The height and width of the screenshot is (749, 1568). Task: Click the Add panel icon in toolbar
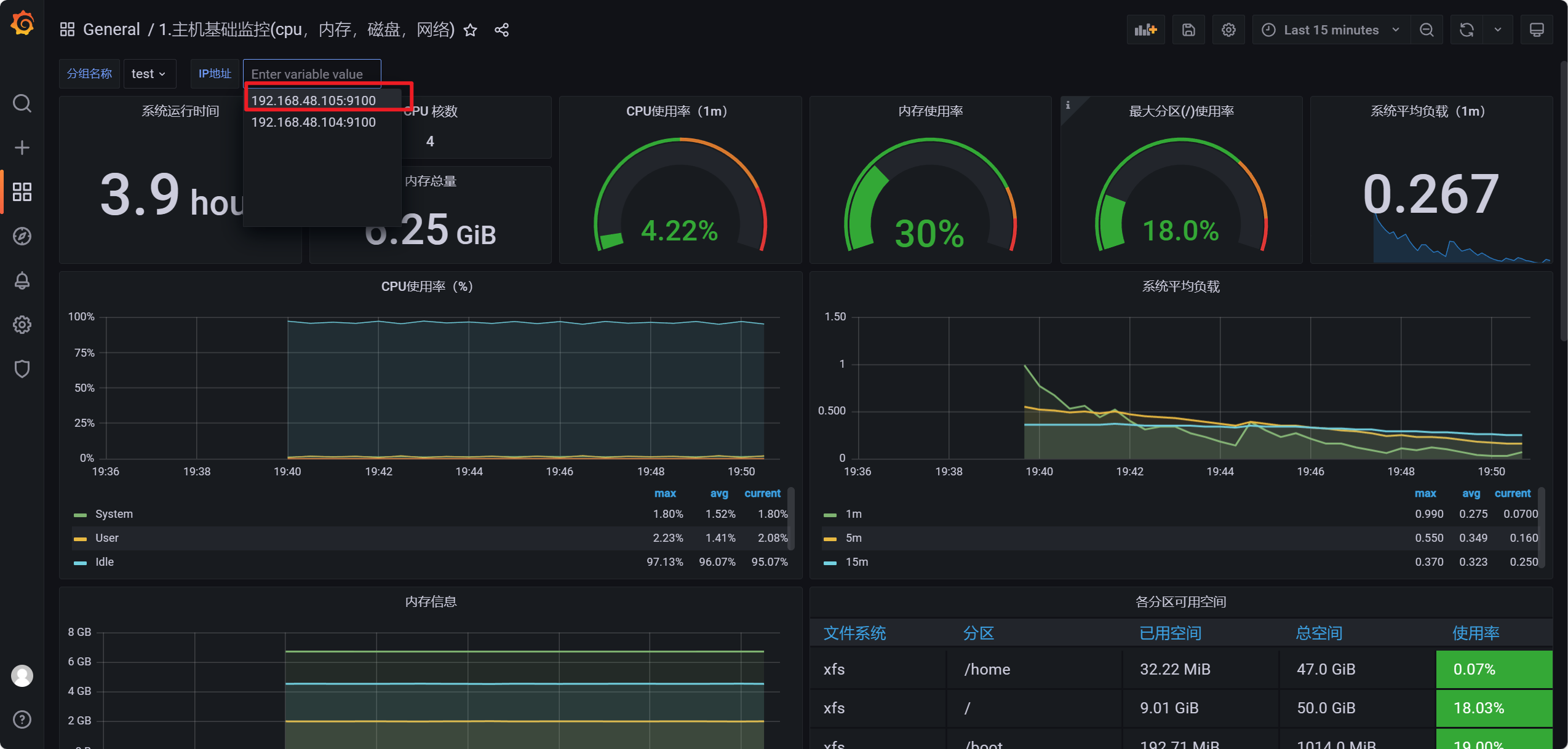tap(1145, 30)
